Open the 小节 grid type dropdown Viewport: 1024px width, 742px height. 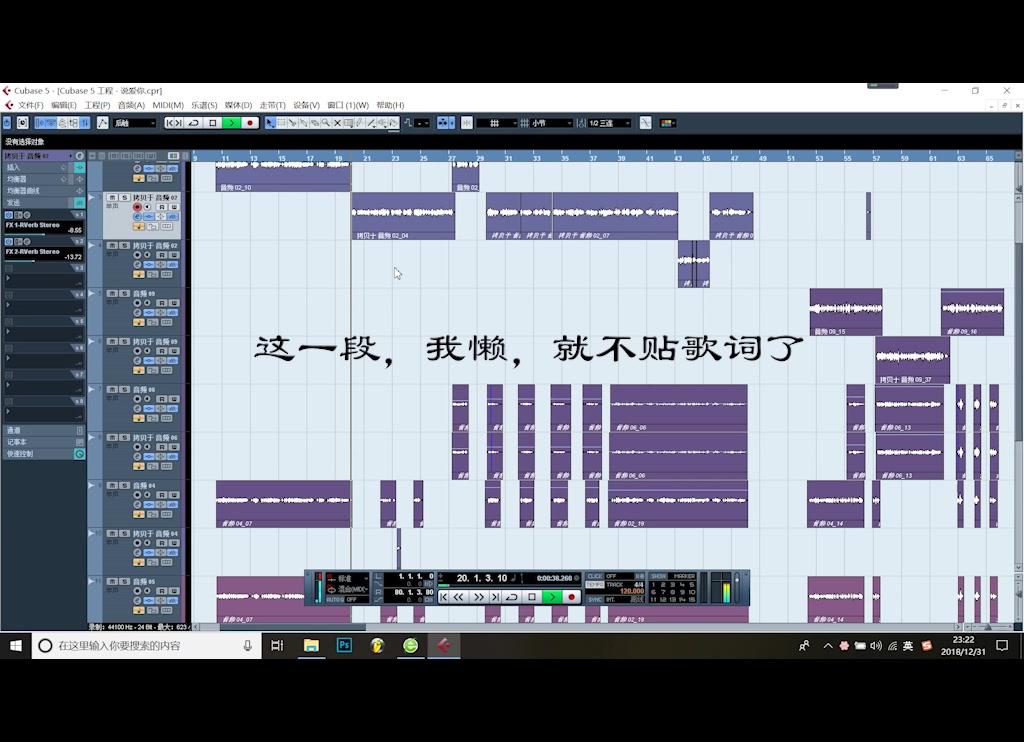[x=551, y=123]
